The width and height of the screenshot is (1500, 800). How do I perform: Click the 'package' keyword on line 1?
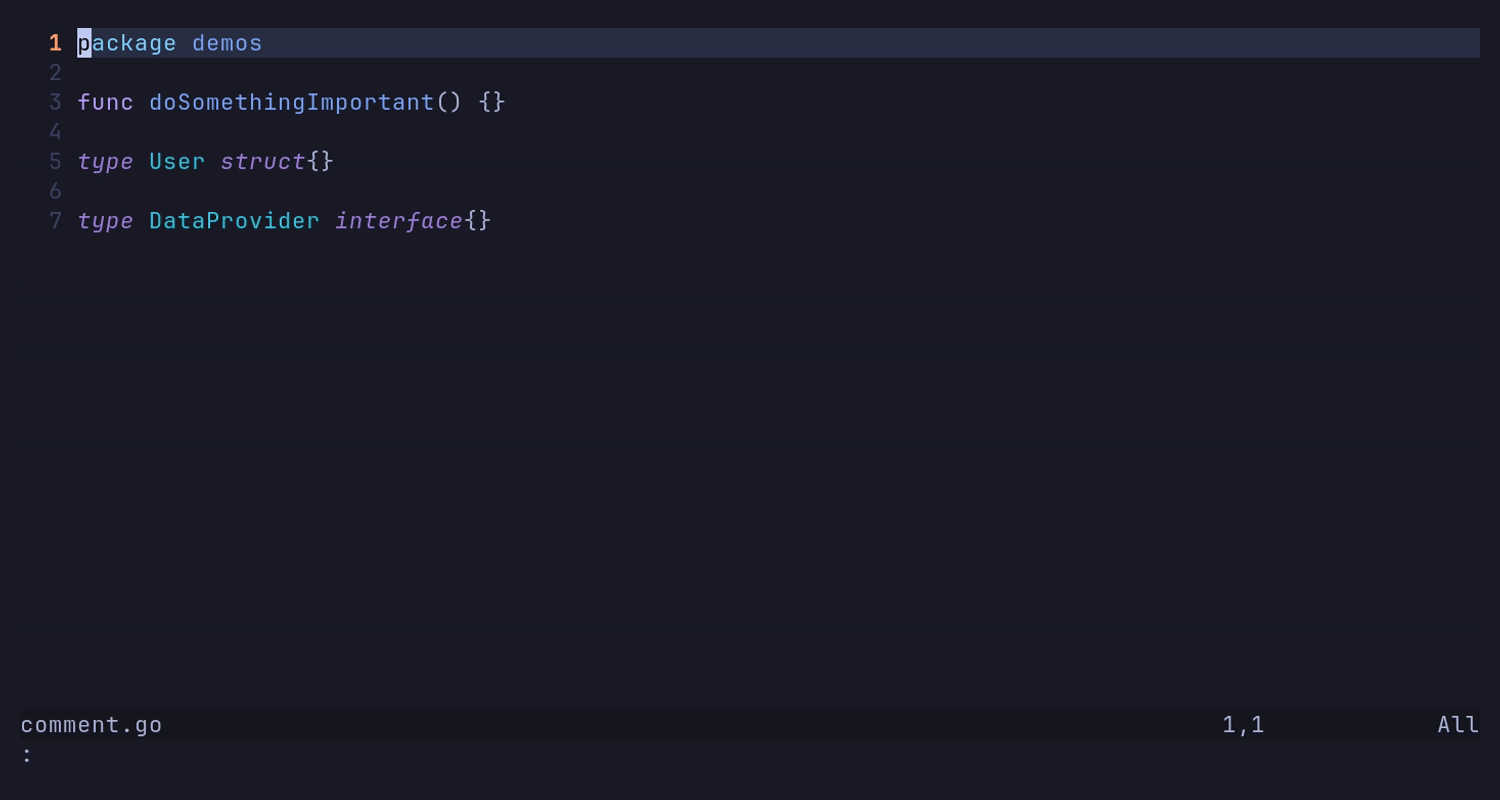pos(127,43)
